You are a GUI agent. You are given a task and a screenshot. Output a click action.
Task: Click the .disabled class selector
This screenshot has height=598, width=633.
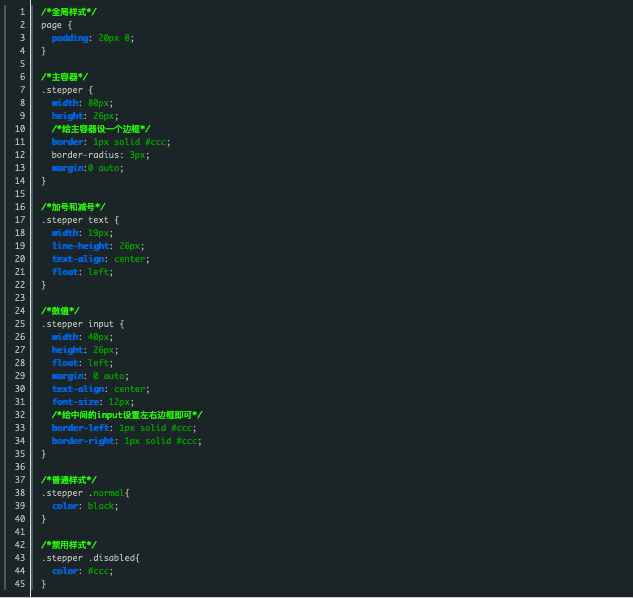click(113, 557)
